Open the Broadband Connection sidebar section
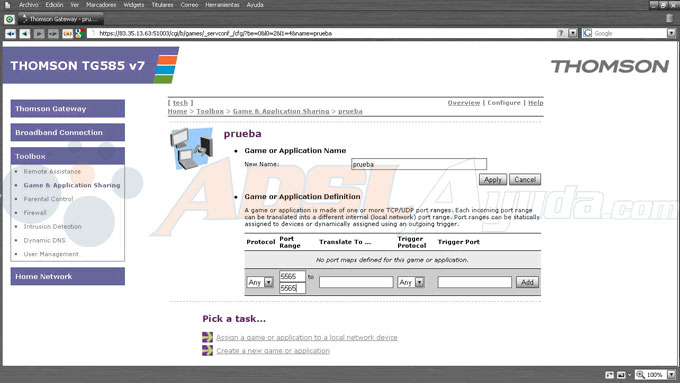Image resolution: width=680 pixels, height=383 pixels. (68, 132)
